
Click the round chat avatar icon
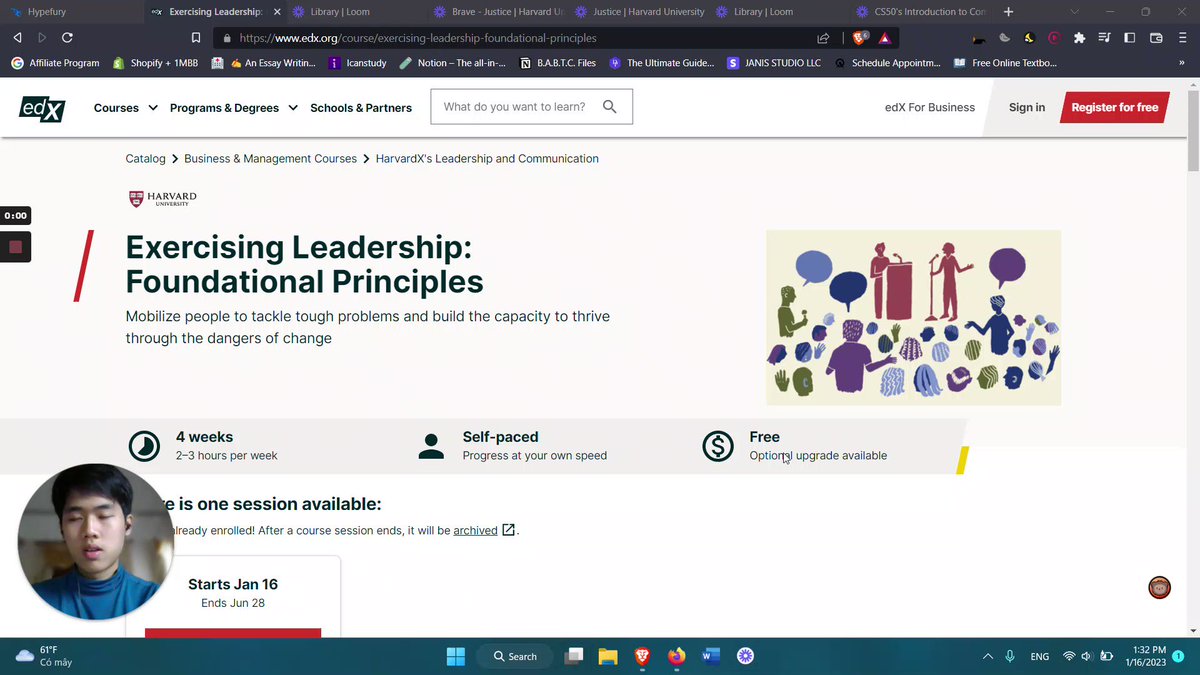tap(1159, 588)
